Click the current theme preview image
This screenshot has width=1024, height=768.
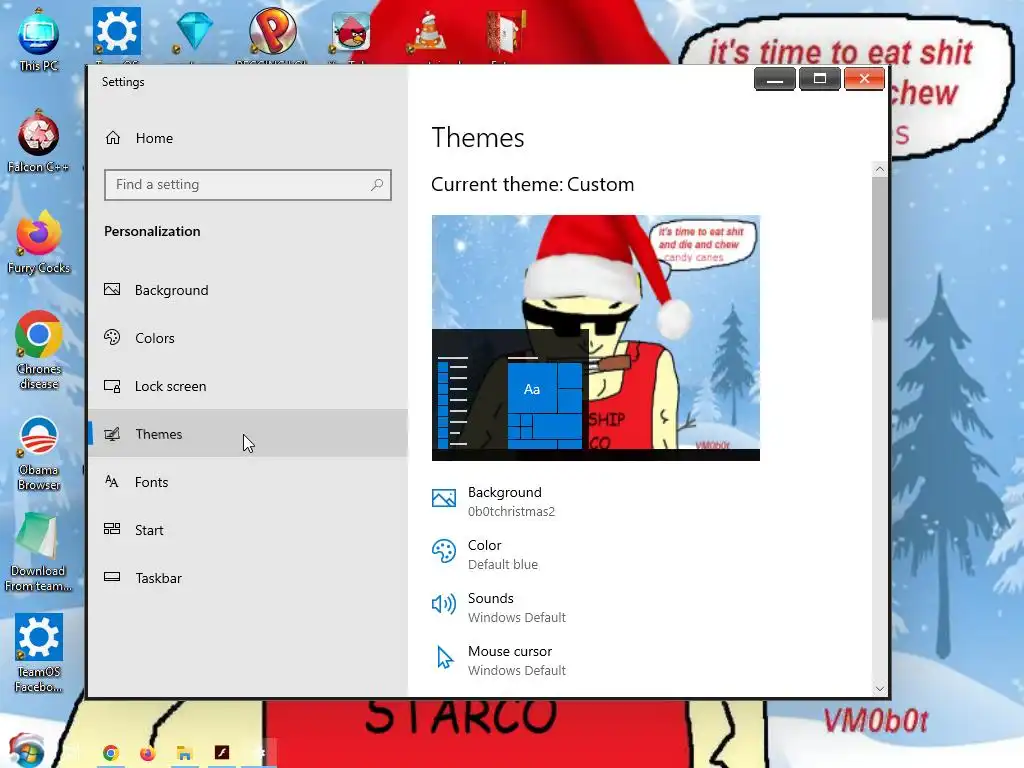click(596, 338)
